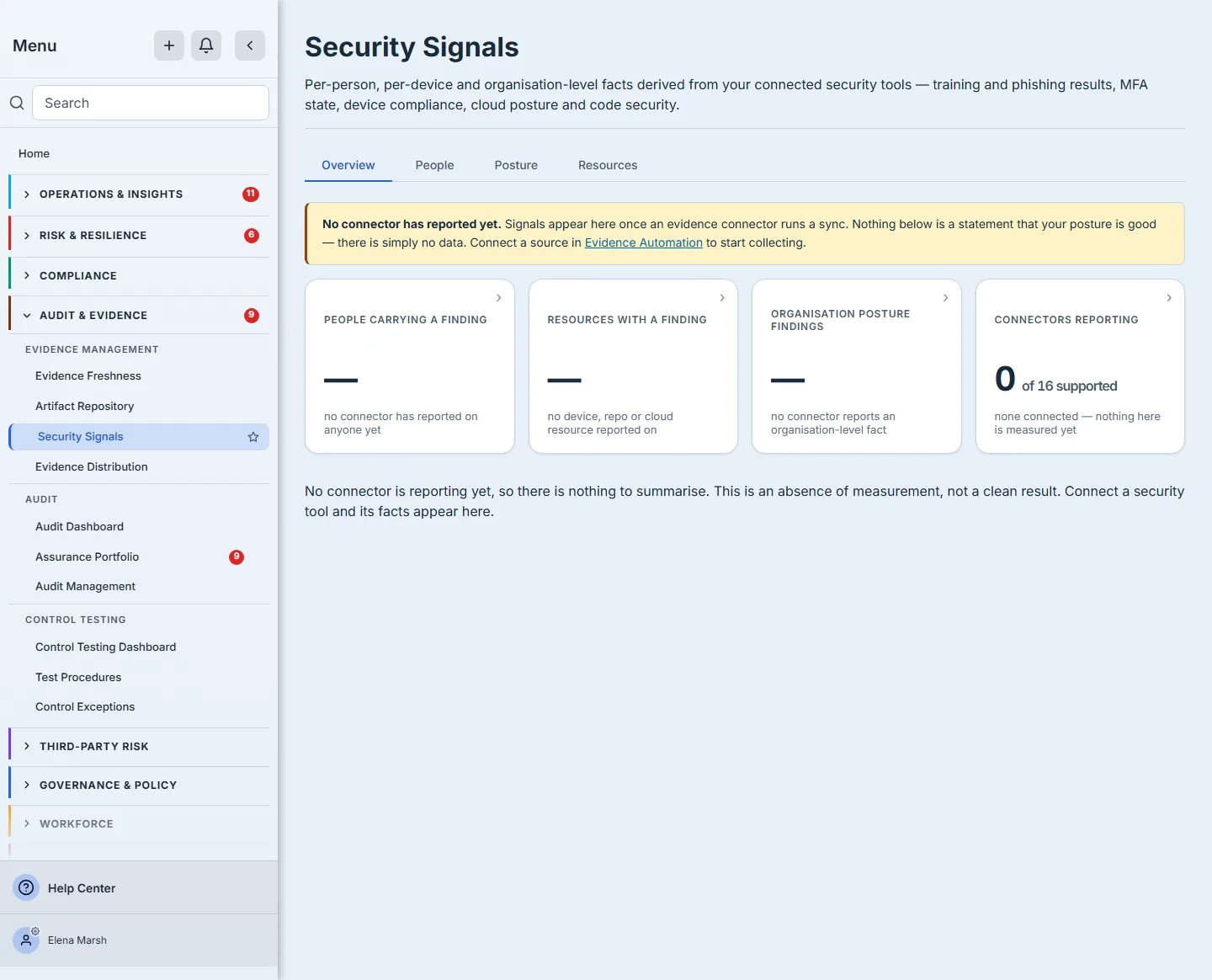This screenshot has width=1212, height=980.
Task: Click the red 6 badge on Risk & Resilience
Action: coord(252,235)
